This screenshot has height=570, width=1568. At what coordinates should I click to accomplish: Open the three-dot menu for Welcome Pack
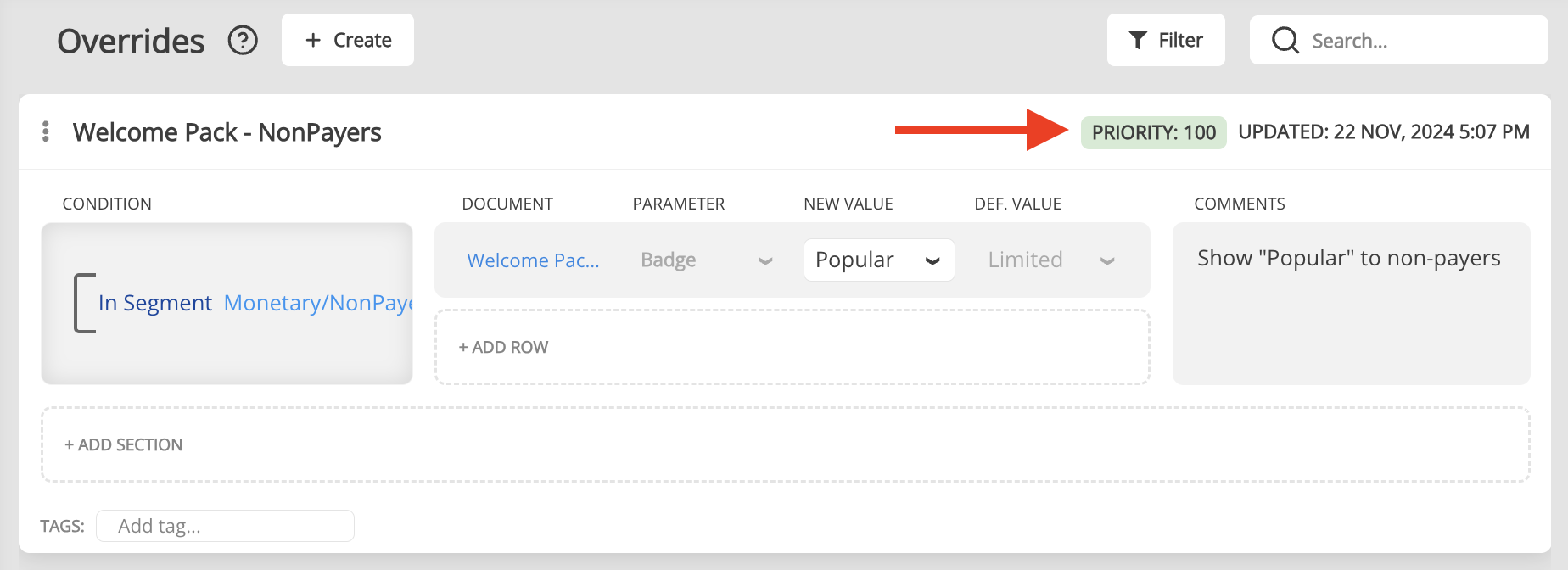coord(46,131)
